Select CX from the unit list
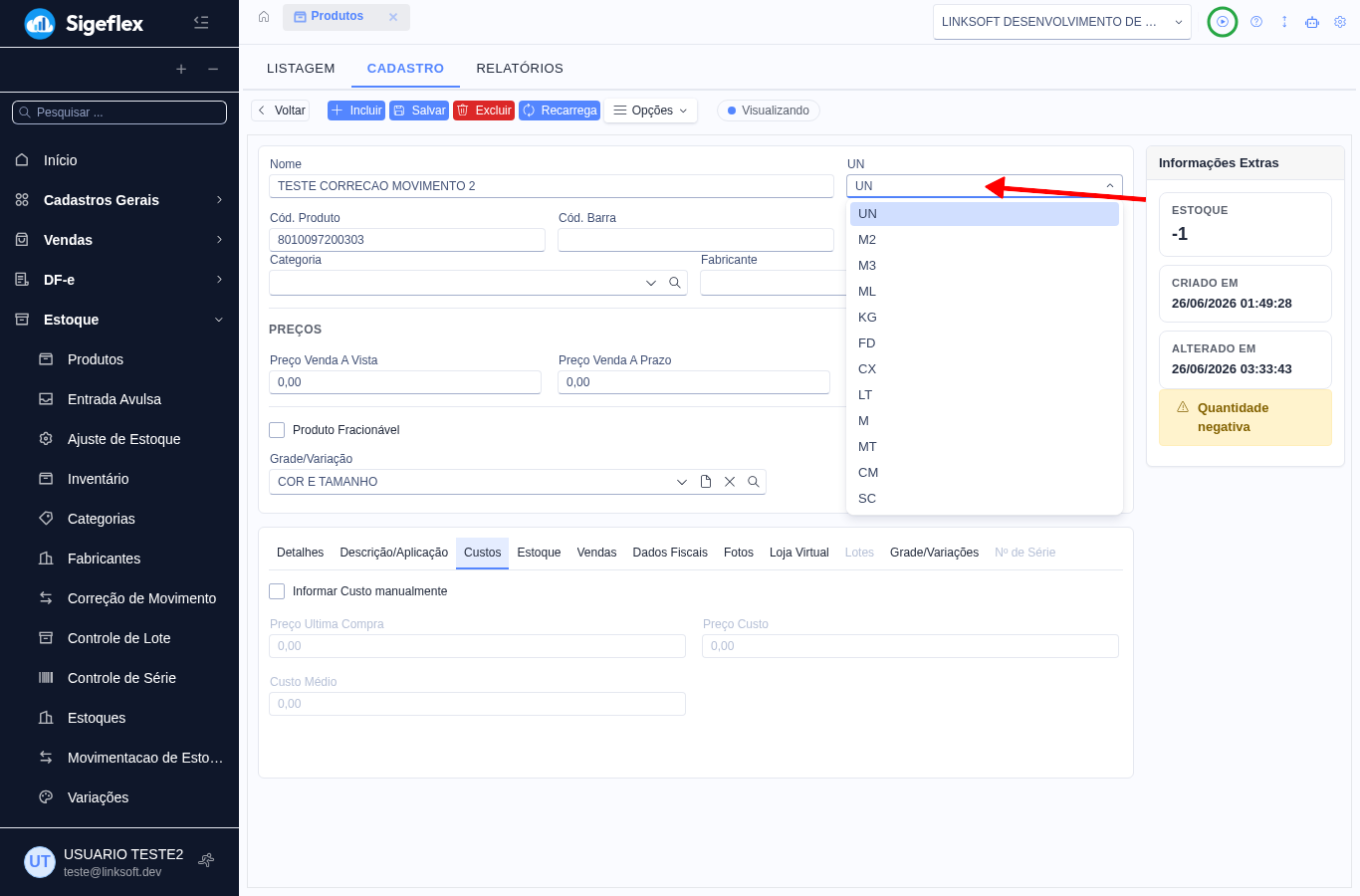This screenshot has height=896, width=1360. tap(985, 369)
